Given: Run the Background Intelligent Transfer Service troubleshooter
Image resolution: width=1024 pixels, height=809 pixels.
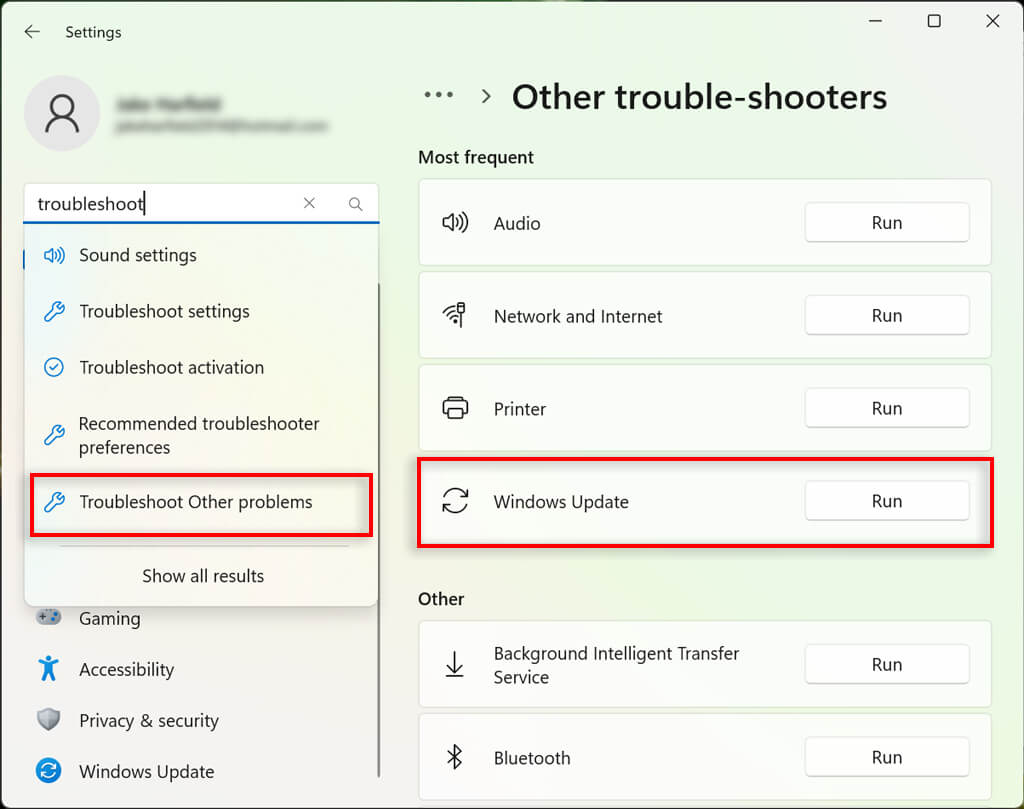Looking at the screenshot, I should (x=887, y=664).
